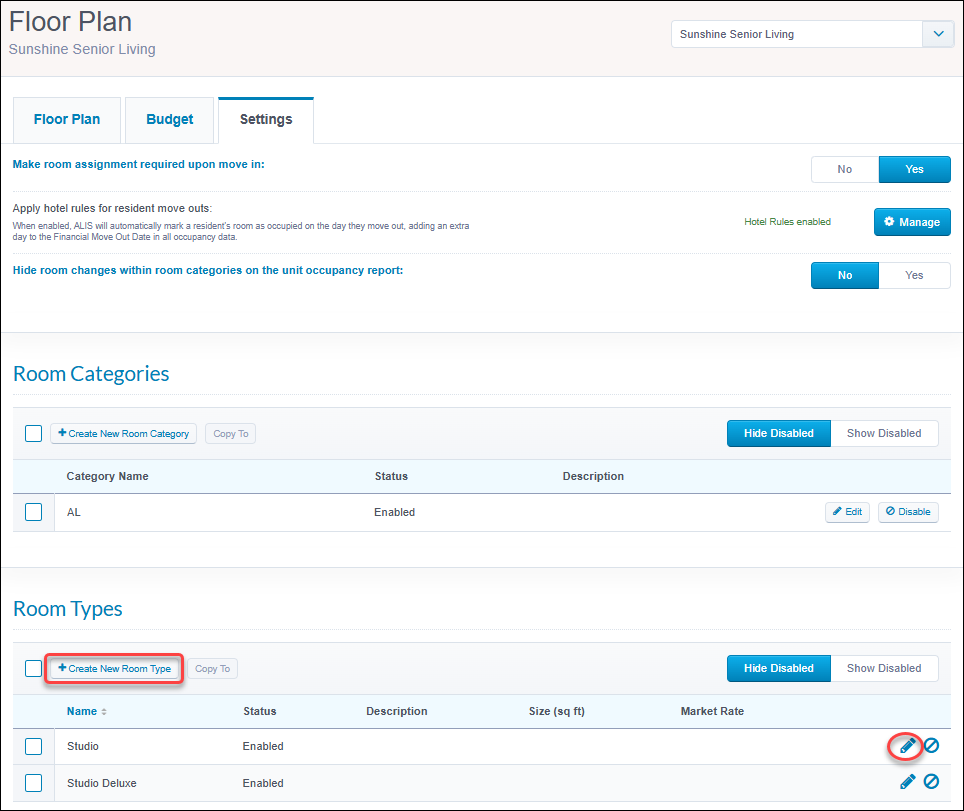Viewport: 964px width, 811px height.
Task: Disable the Studio Deluxe room type icon
Action: 931,781
